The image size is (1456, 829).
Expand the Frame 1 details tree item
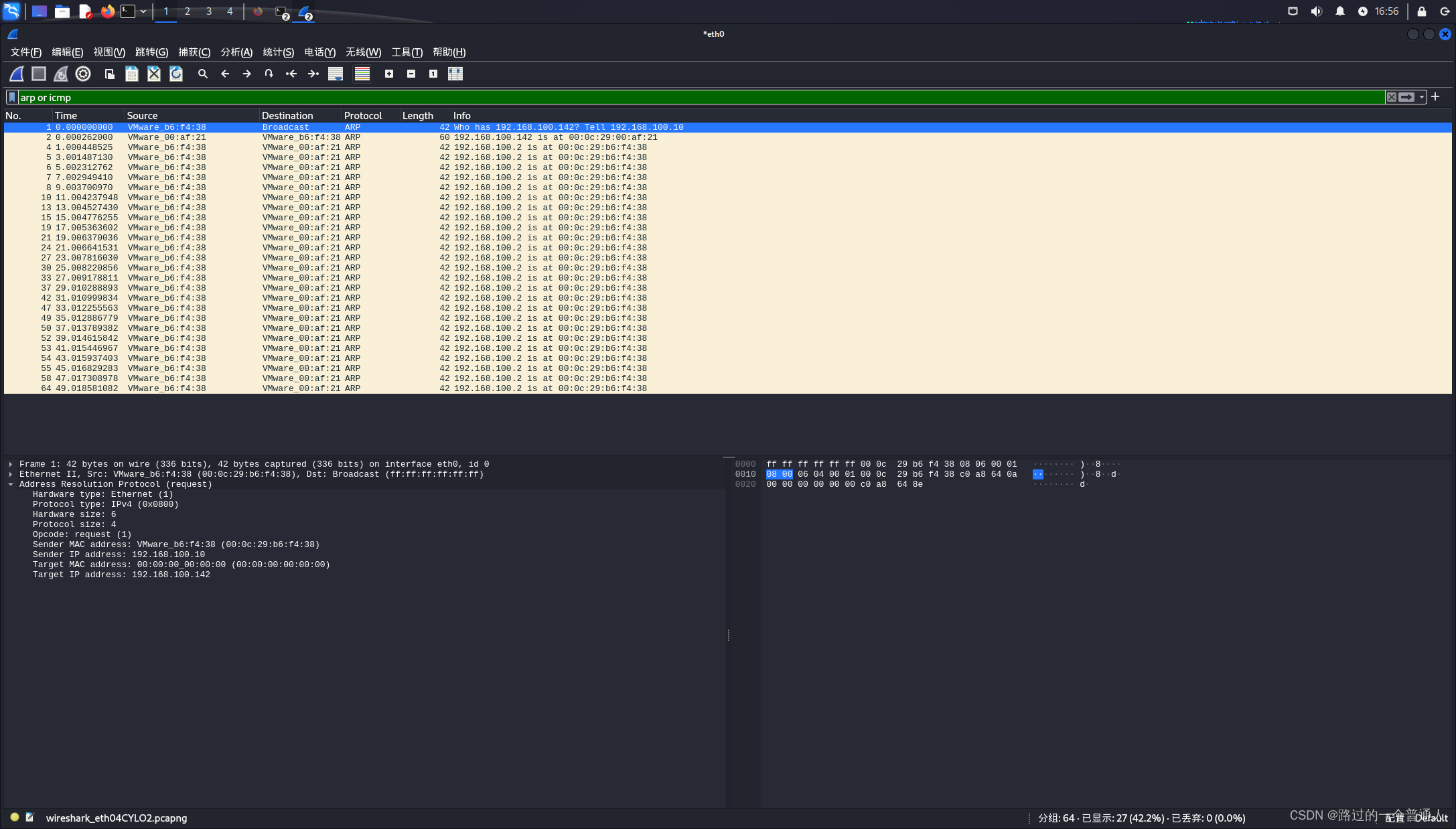click(11, 463)
